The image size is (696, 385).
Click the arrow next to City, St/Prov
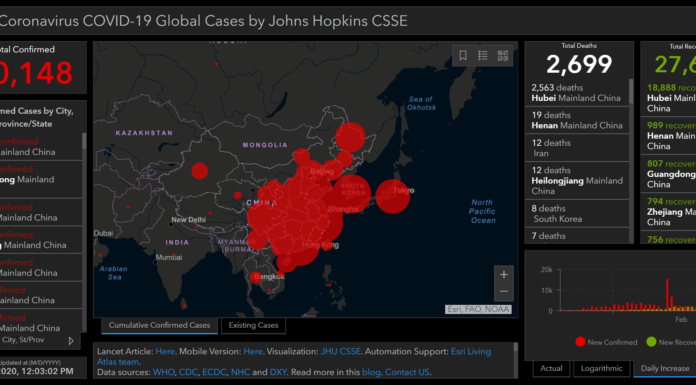click(x=71, y=341)
